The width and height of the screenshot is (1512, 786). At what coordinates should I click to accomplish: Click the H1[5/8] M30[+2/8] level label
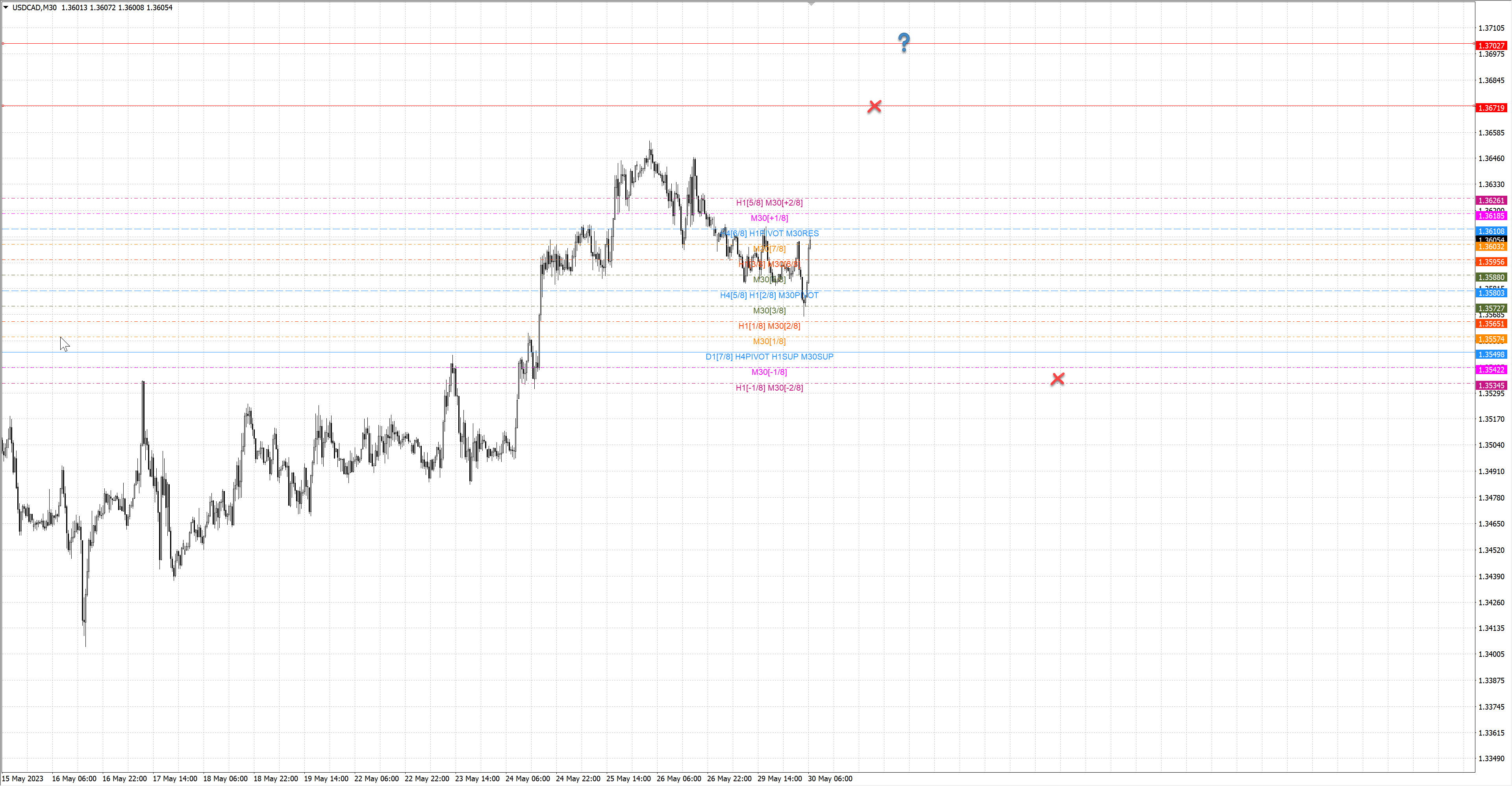pos(769,202)
